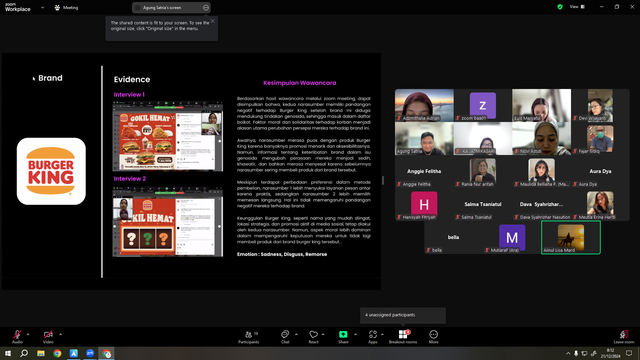Screen dimensions: 640x360
Task: Click the Burger King logo on the slide
Action: coord(51,171)
